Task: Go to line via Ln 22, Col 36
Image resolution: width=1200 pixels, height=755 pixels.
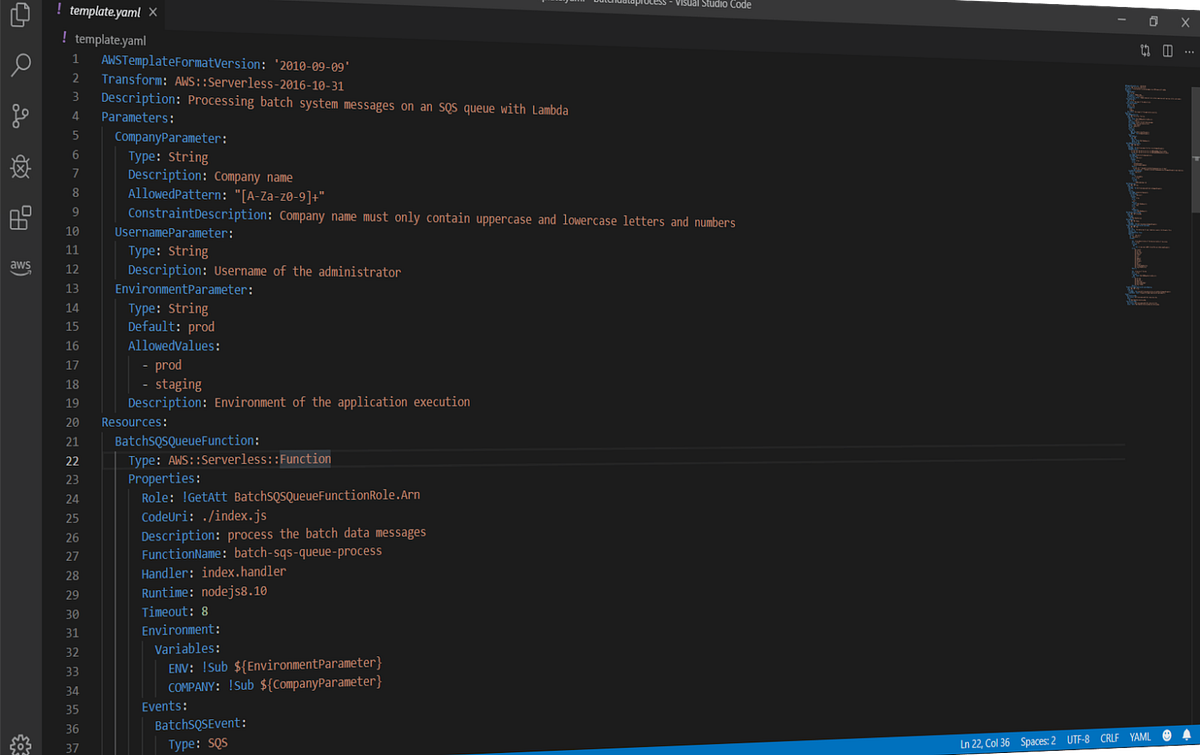Action: tap(984, 741)
